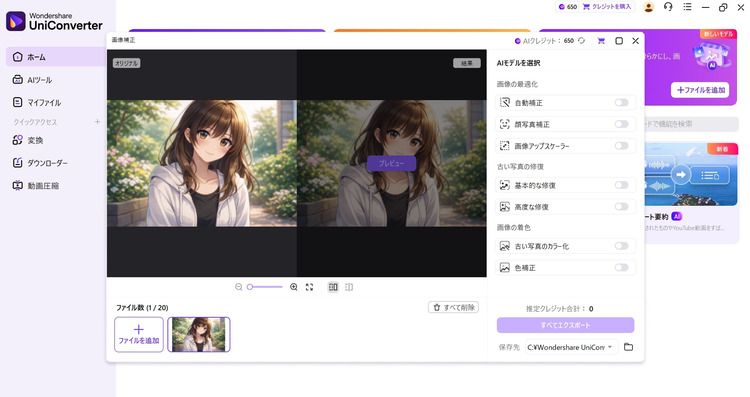Toggle the 色補正 switch
This screenshot has width=750, height=397.
[621, 267]
